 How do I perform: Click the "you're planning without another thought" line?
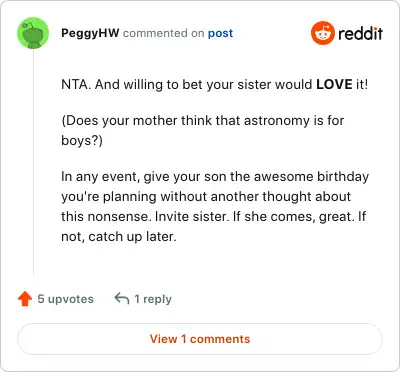[x=206, y=196]
